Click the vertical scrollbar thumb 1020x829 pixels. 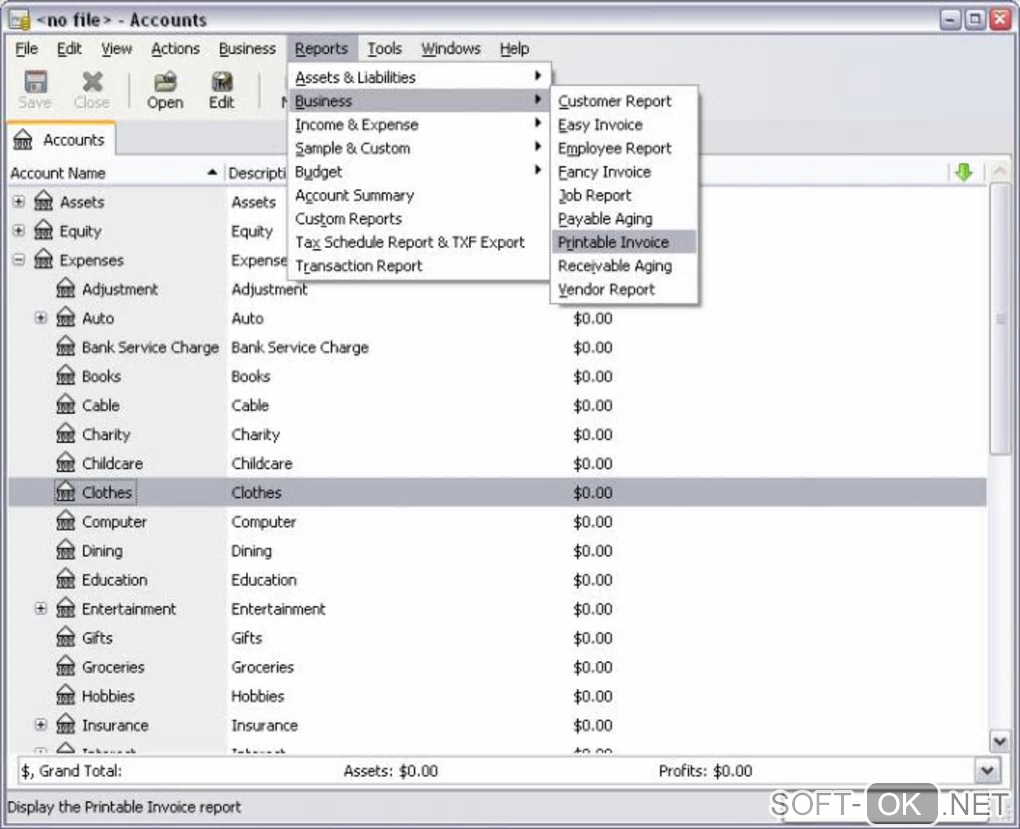tap(1000, 319)
